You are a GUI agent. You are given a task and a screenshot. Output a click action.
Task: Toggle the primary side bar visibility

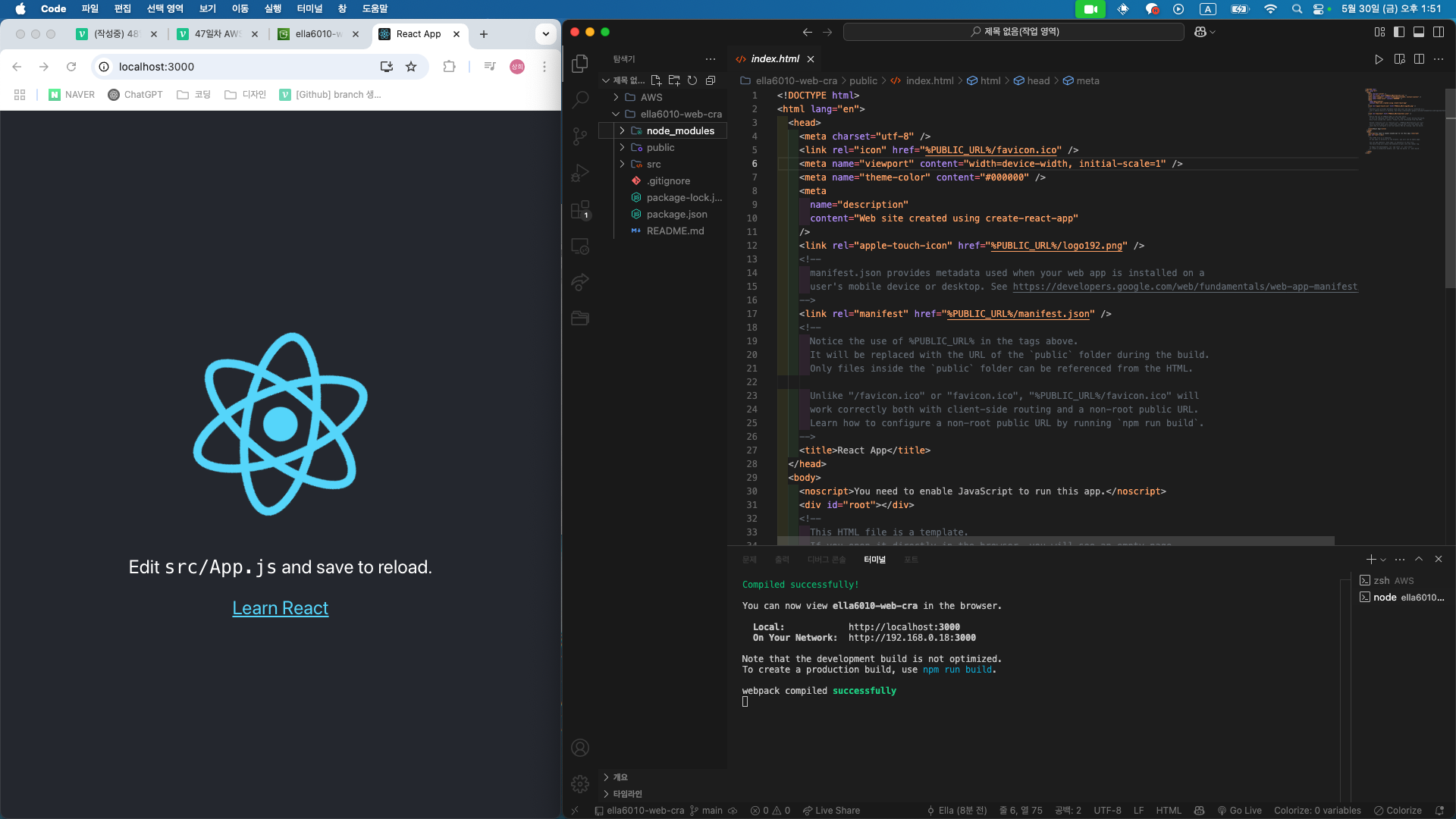1399,32
